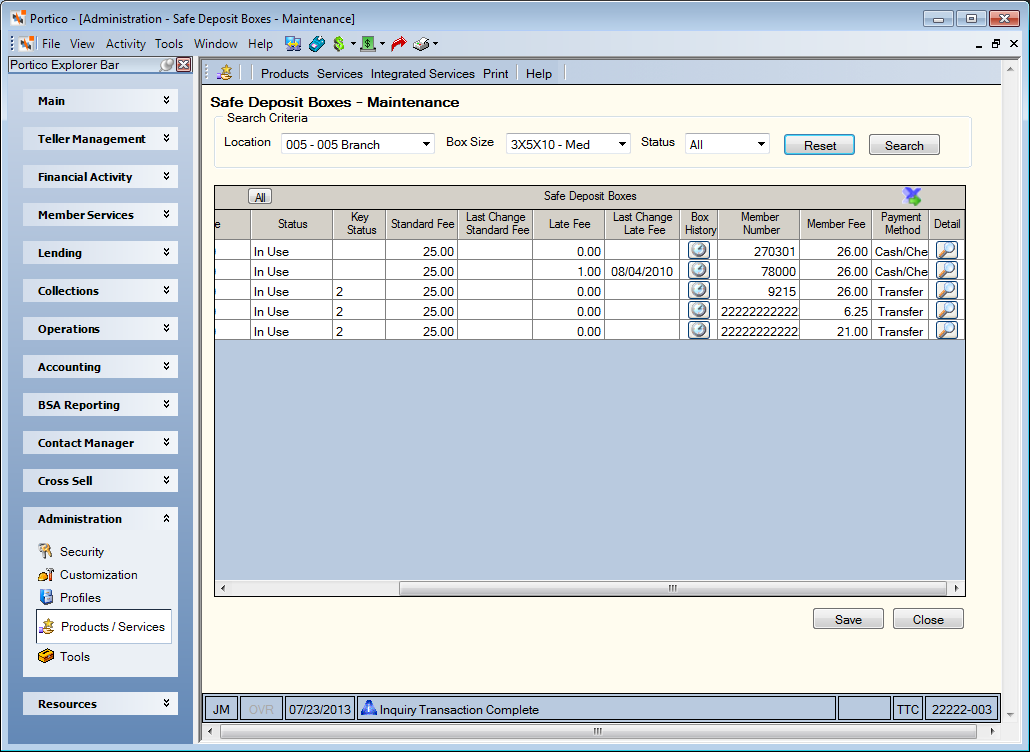Open box history for member 9215

point(699,290)
